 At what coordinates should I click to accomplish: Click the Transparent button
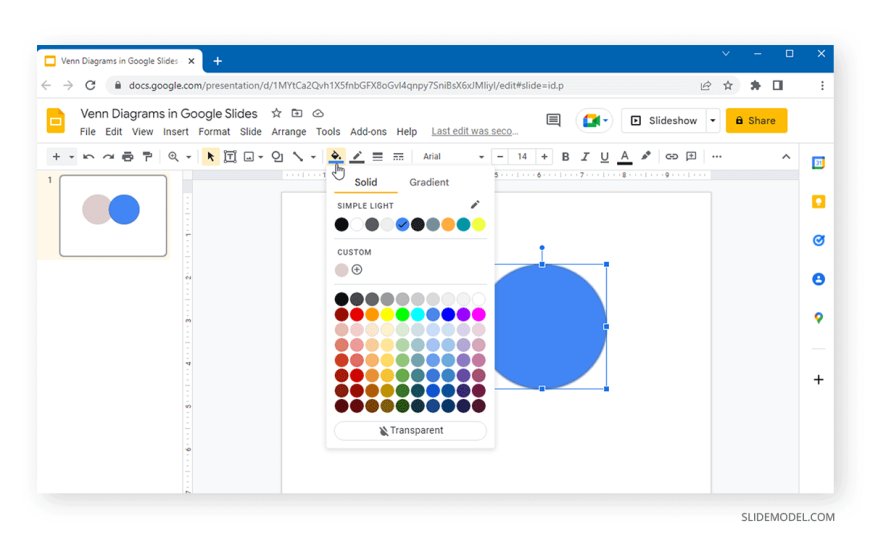click(x=411, y=431)
